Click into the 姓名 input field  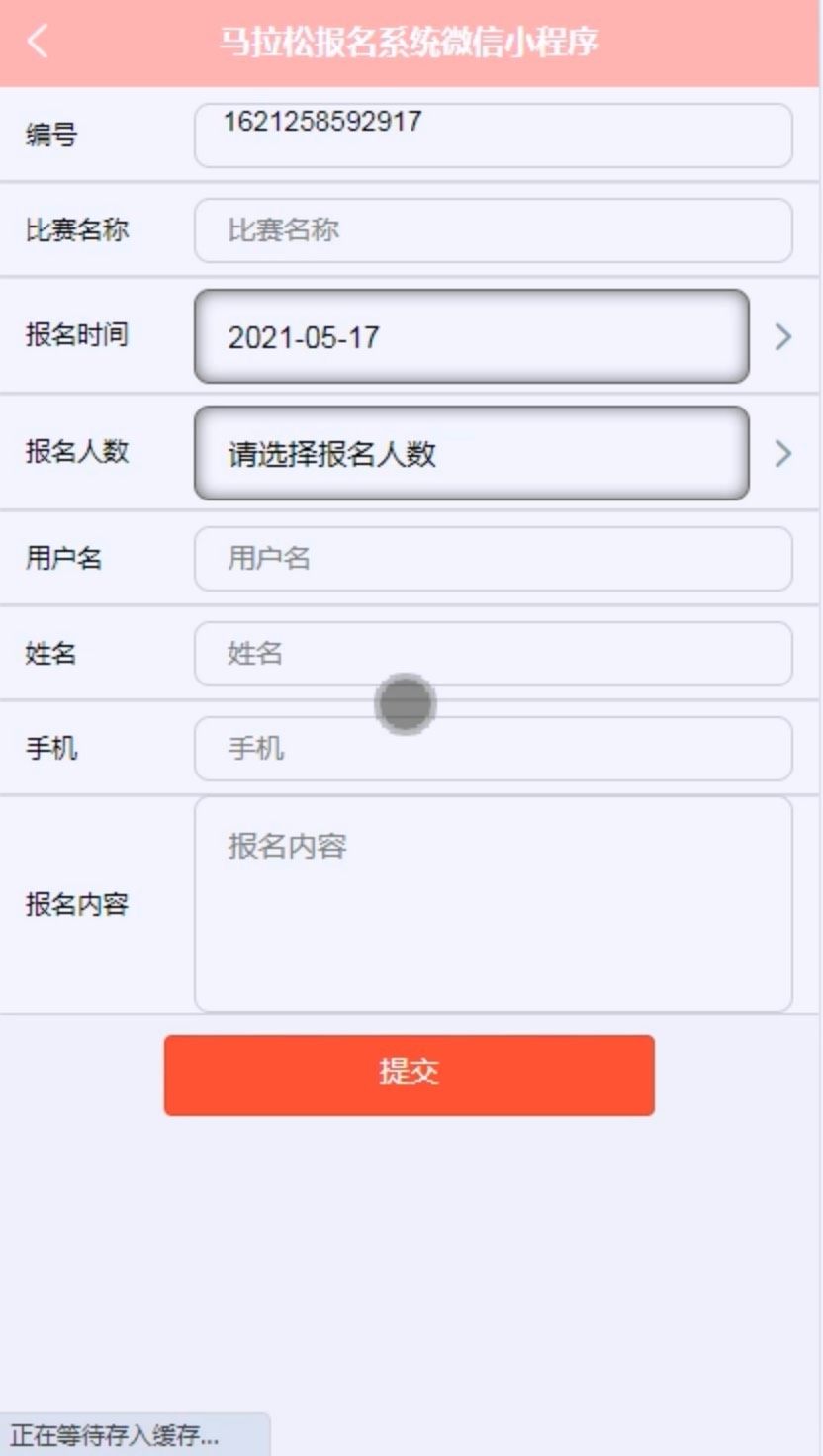[493, 654]
